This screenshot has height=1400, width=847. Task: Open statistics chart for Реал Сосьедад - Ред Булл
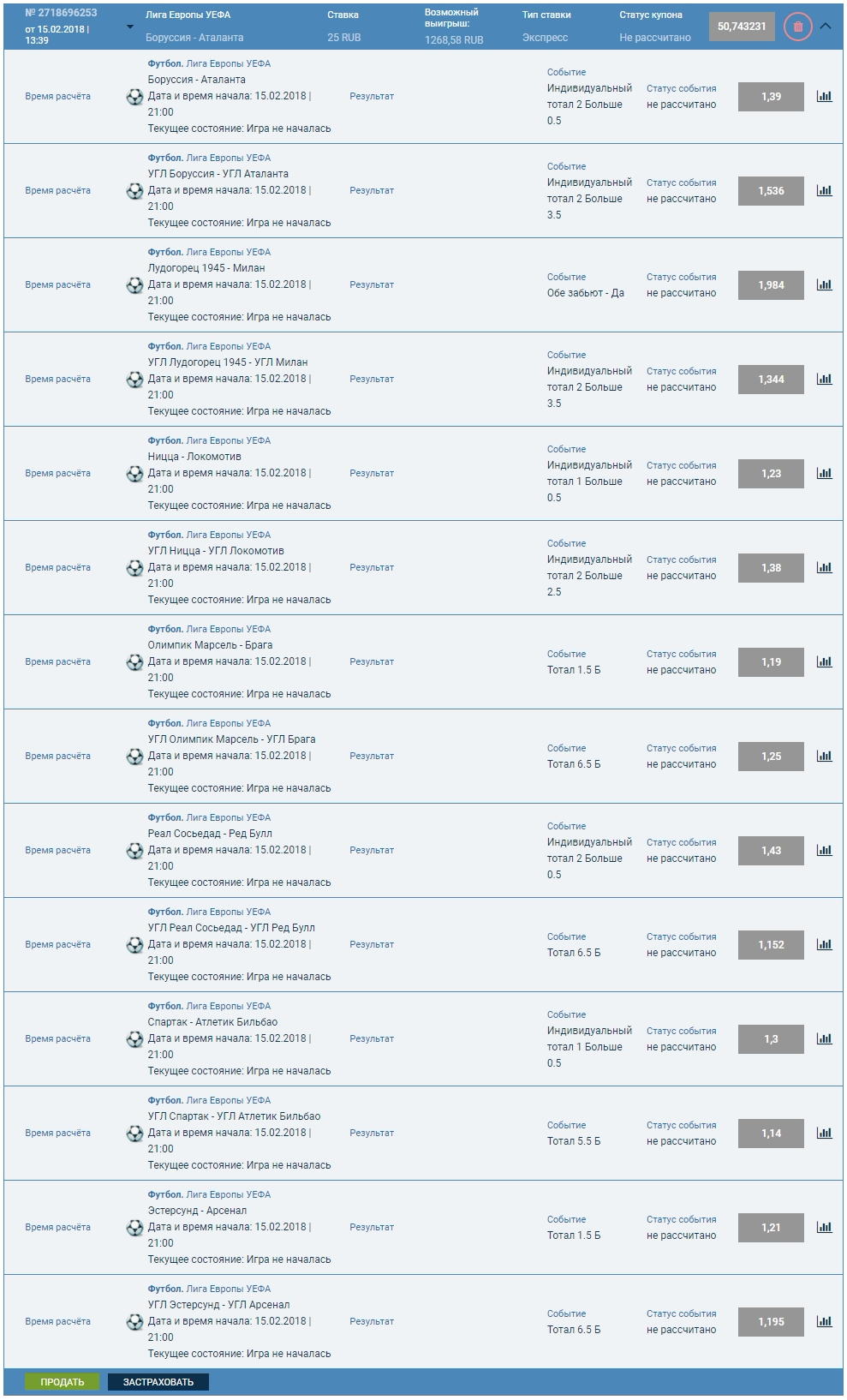tap(824, 851)
